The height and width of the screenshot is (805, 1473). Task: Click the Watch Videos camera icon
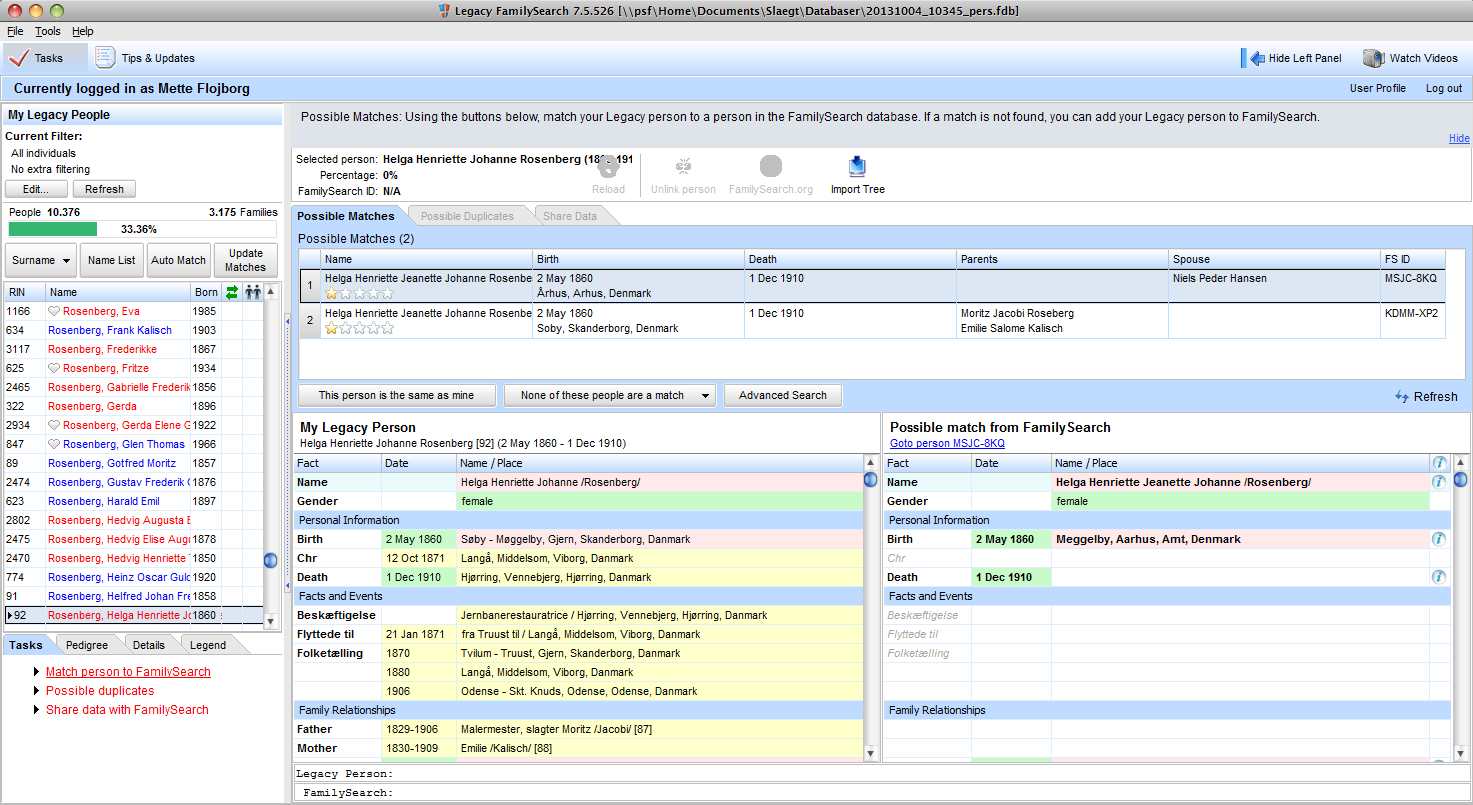point(1374,58)
